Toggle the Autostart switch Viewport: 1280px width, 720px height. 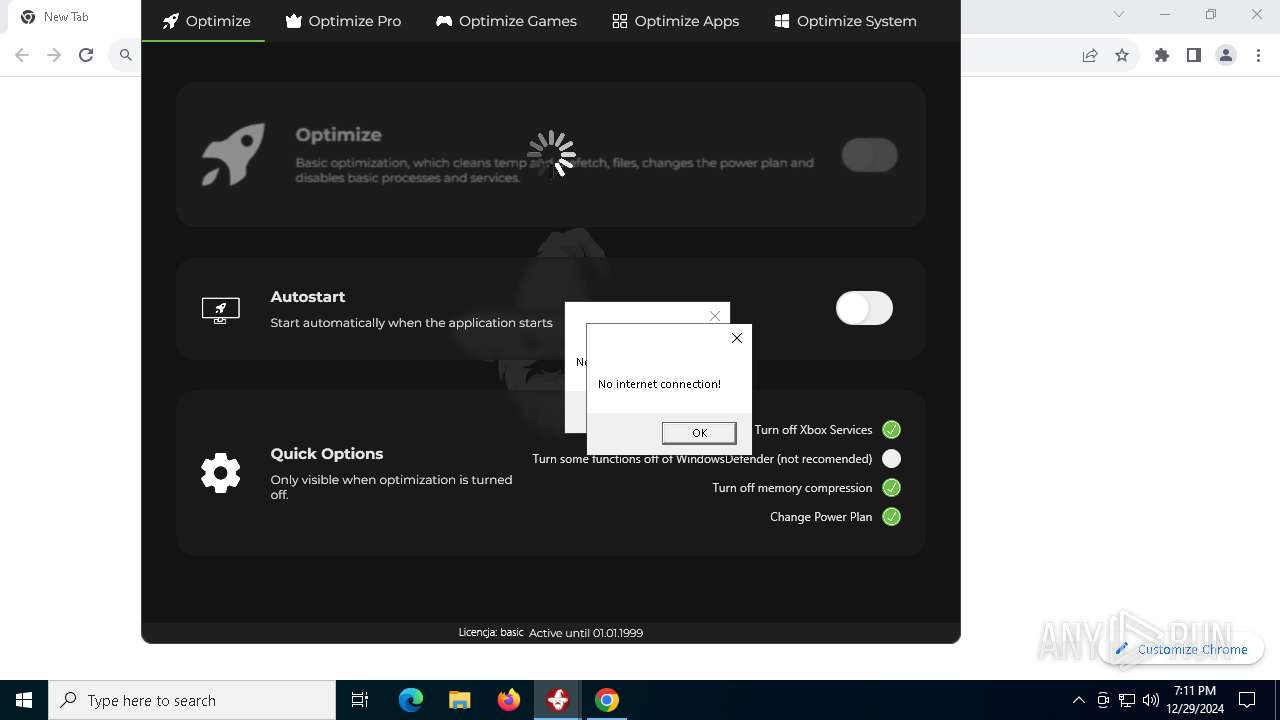(x=864, y=308)
